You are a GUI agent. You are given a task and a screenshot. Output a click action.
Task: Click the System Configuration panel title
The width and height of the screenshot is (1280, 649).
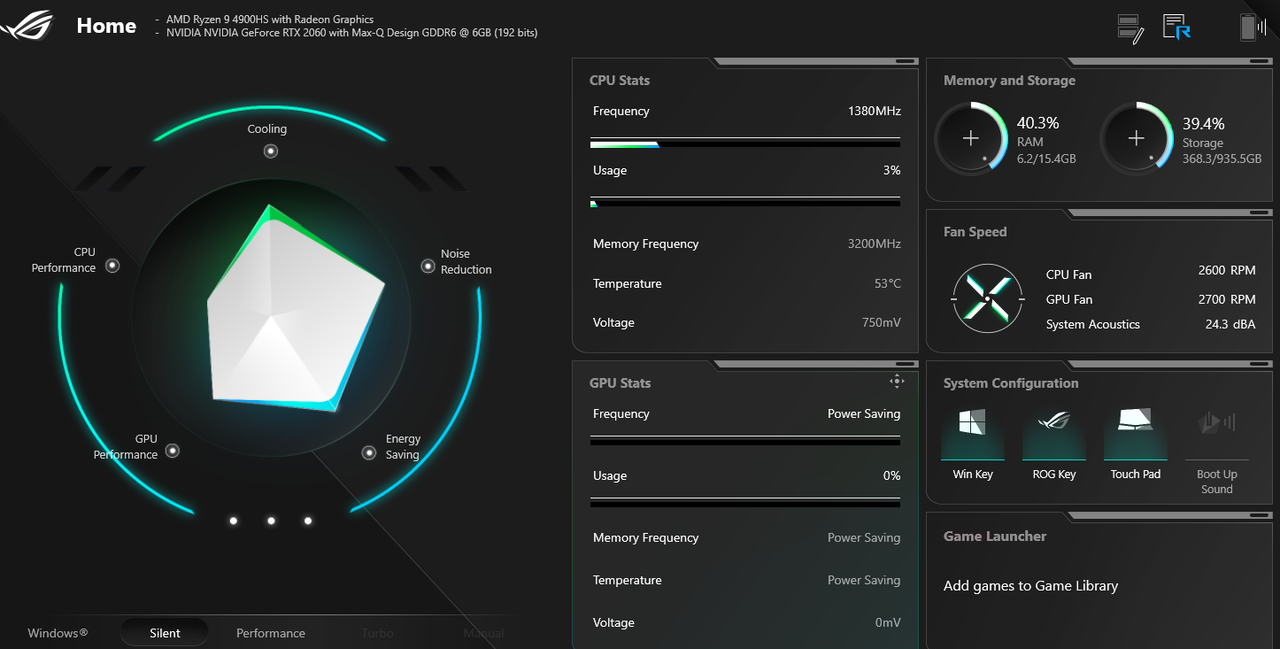click(x=1011, y=383)
